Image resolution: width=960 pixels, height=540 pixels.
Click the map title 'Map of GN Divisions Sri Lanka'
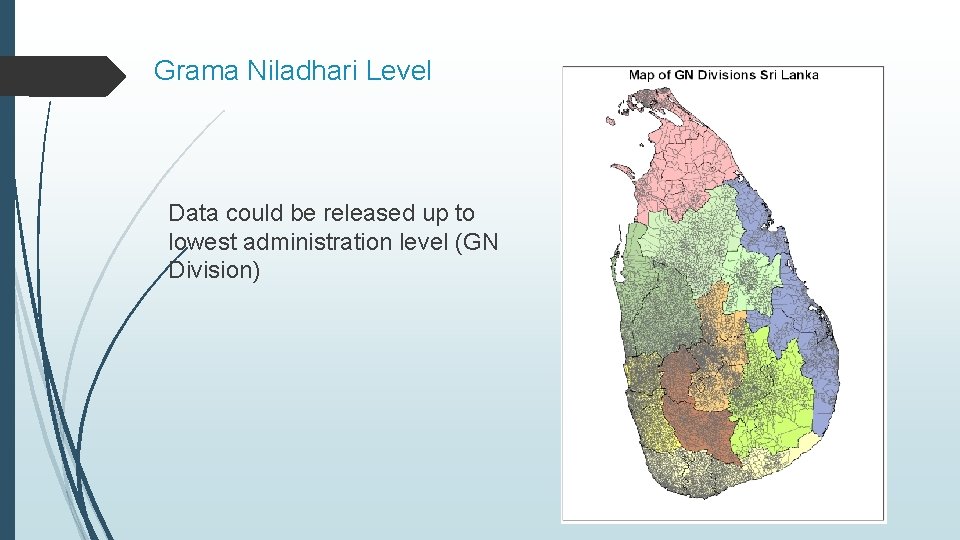723,75
